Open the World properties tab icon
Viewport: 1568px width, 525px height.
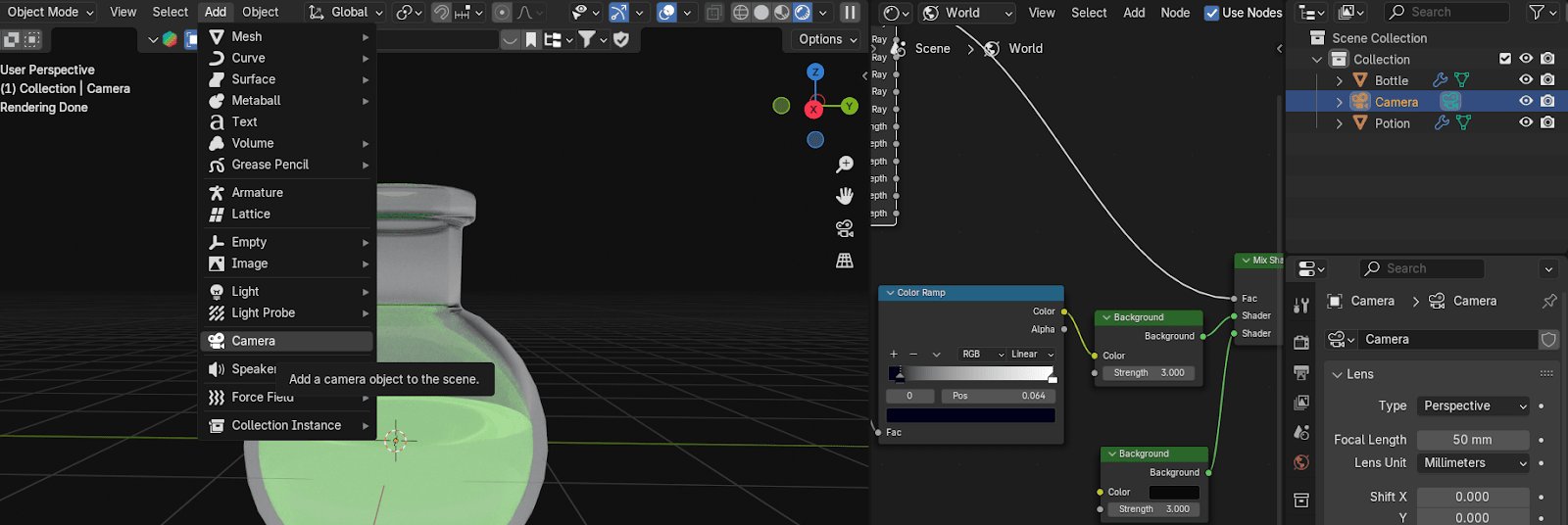tap(1301, 462)
